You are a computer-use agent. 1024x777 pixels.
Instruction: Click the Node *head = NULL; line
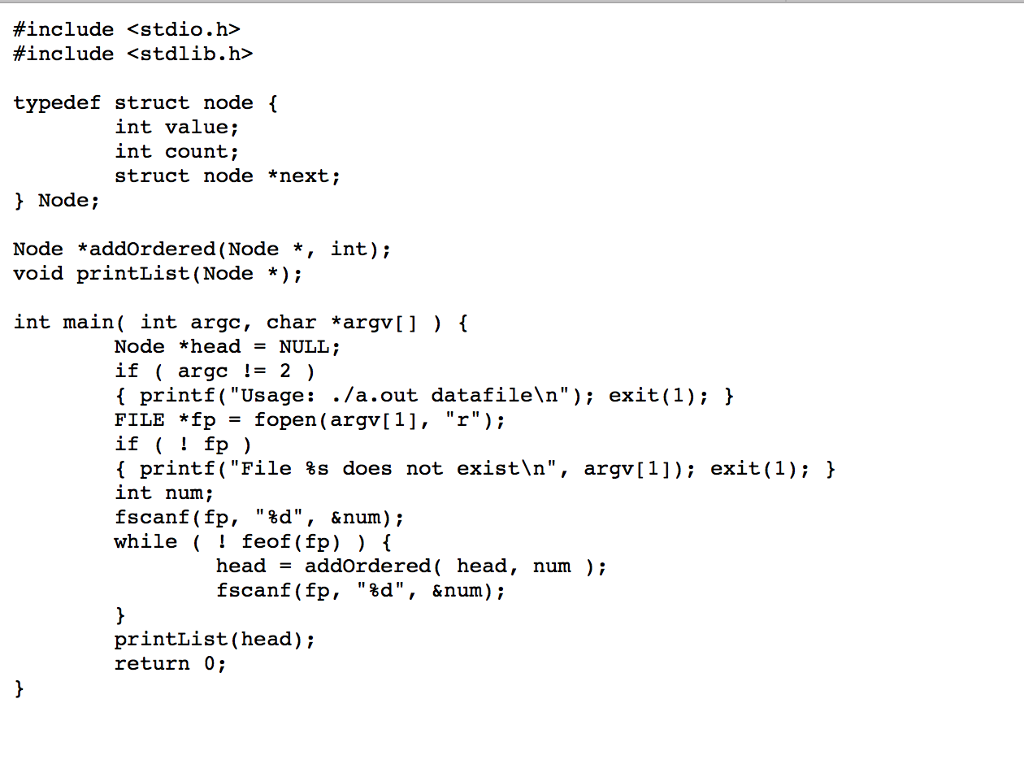227,347
